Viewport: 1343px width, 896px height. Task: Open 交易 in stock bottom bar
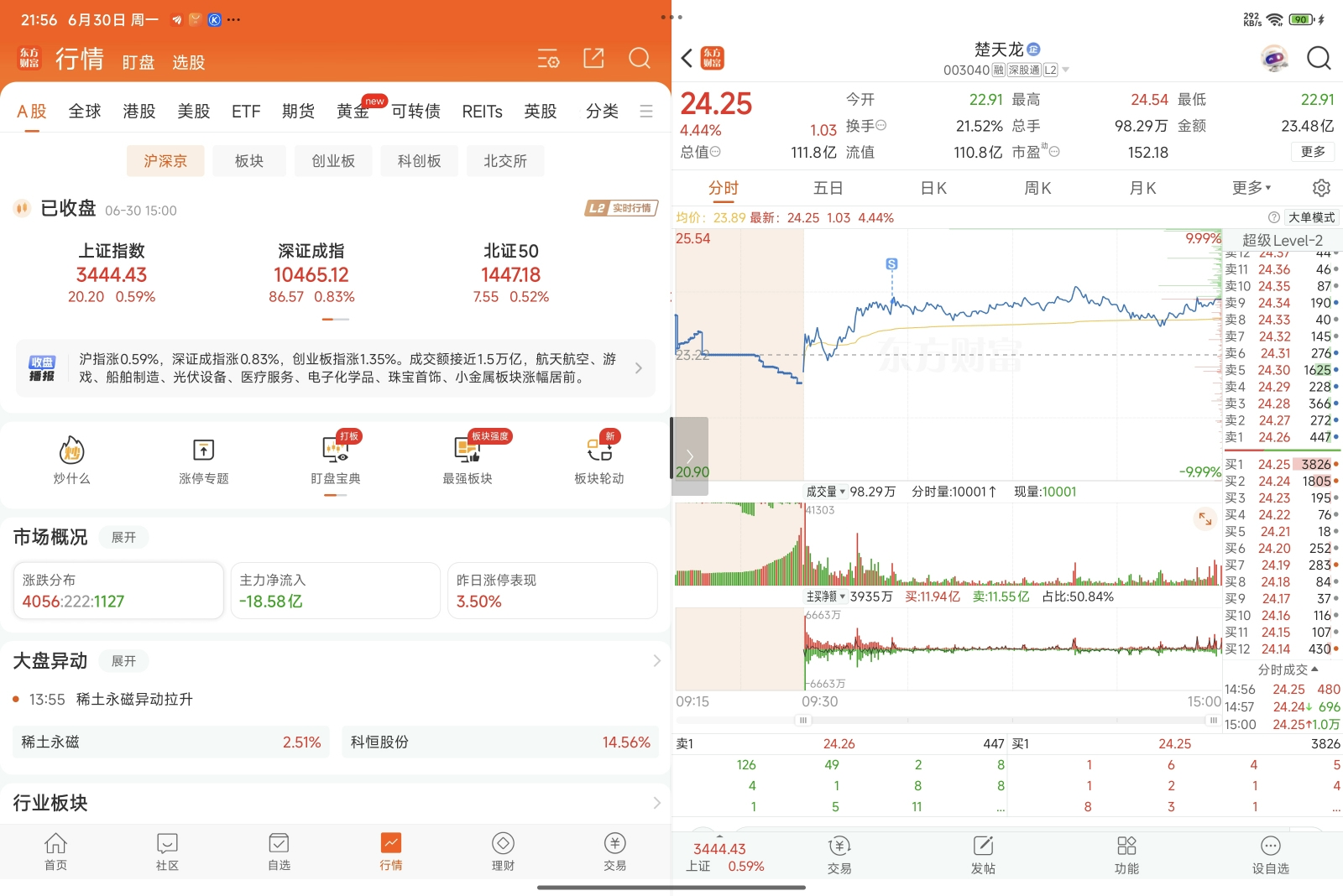pos(839,856)
